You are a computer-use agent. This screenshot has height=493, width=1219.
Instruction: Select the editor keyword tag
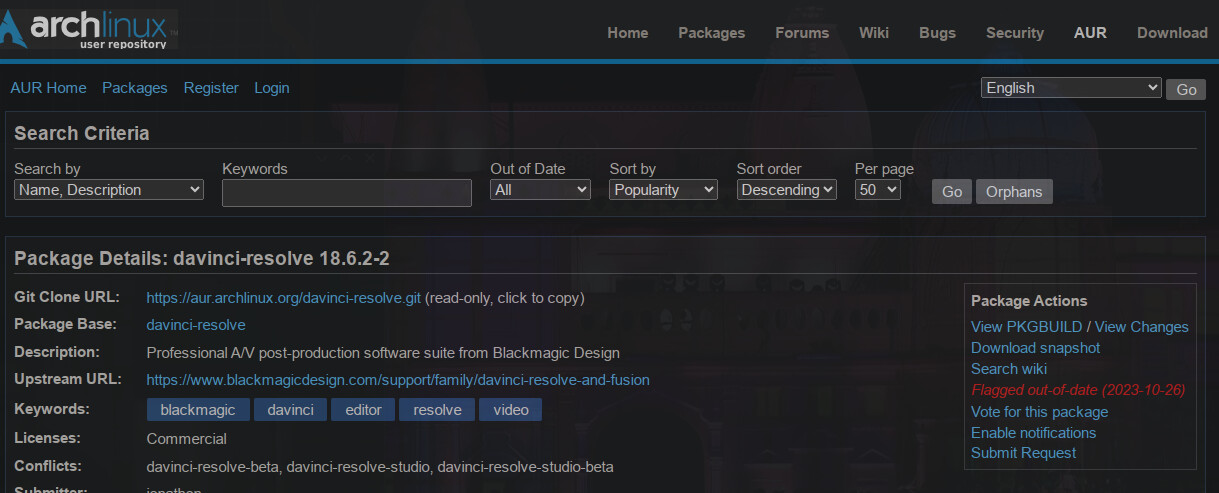363,410
